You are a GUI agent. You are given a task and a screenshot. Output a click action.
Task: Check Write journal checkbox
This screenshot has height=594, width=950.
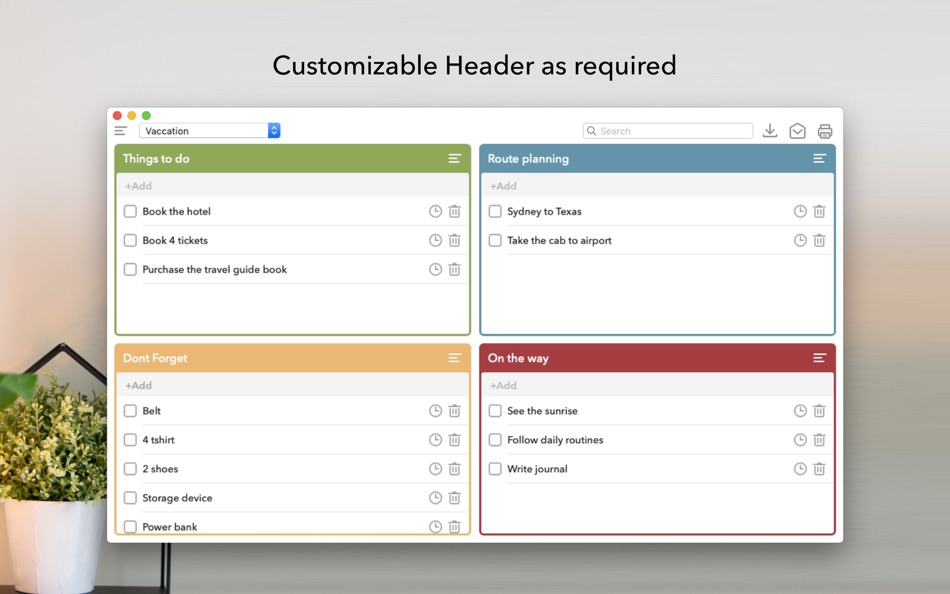495,469
